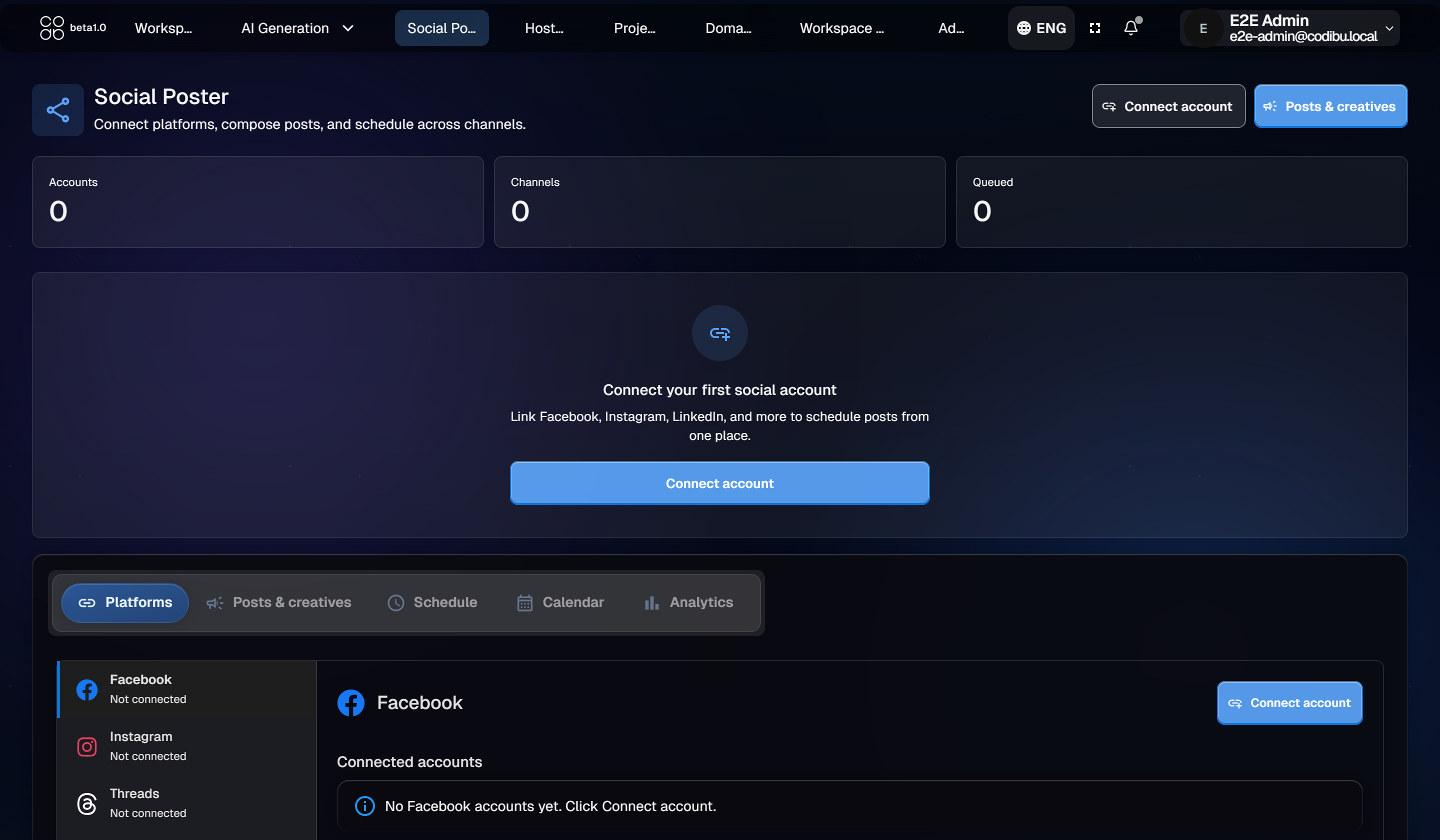The image size is (1440, 840).
Task: Open the Posts & creatives tab
Action: tap(279, 602)
